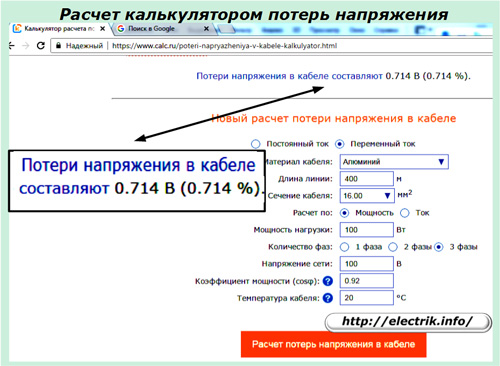Select the 2 фазы option

pos(393,247)
